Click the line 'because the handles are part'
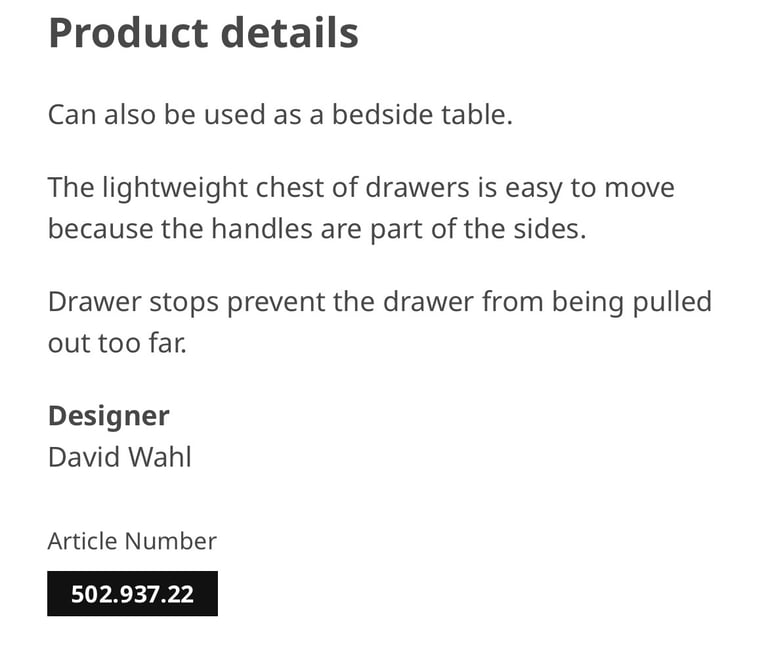The image size is (768, 655). coord(317,229)
